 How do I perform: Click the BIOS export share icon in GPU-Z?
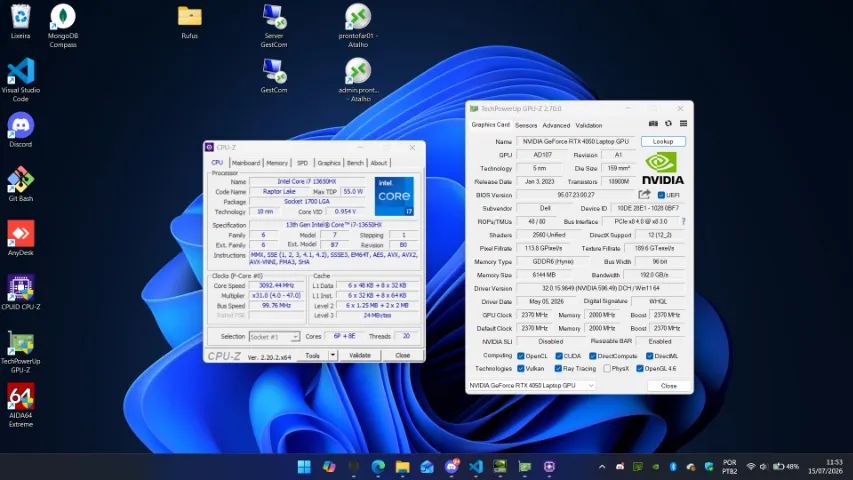tap(644, 194)
